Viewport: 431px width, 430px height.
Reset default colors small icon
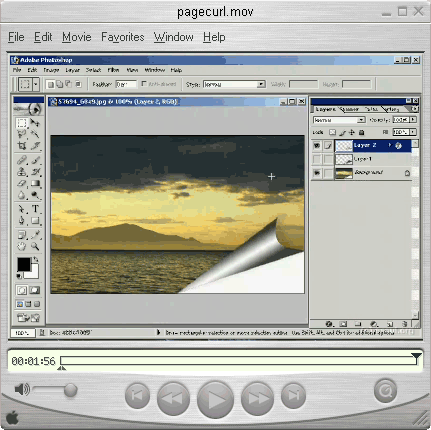point(19,276)
